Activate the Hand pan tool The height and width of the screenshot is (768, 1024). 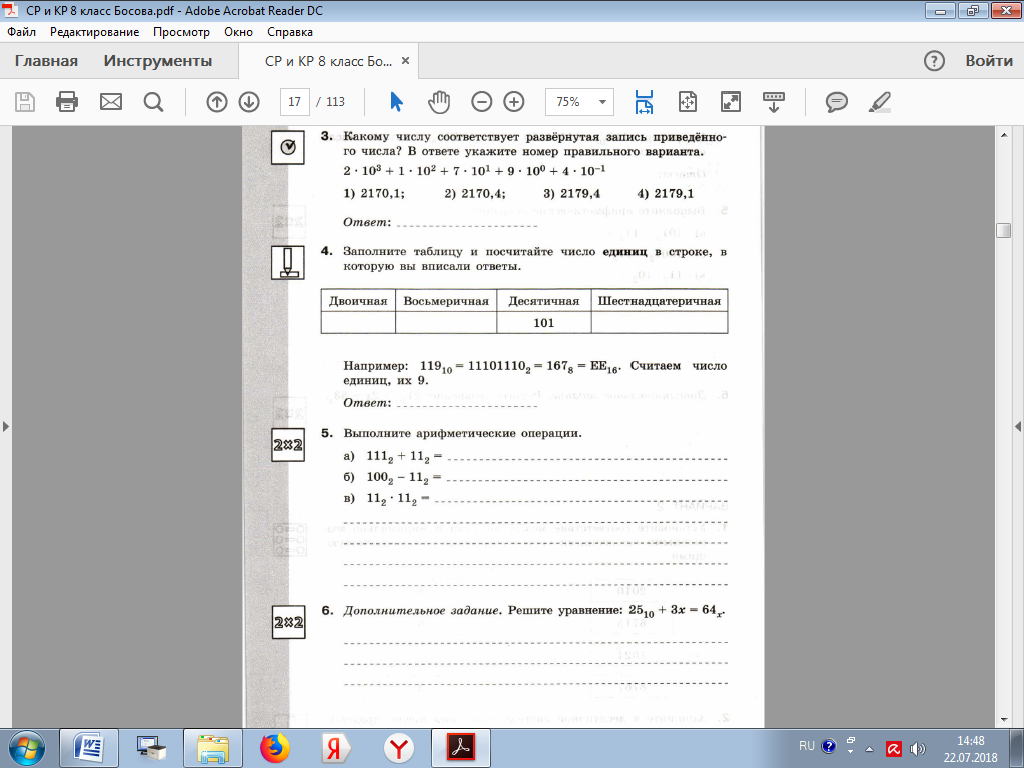point(439,102)
